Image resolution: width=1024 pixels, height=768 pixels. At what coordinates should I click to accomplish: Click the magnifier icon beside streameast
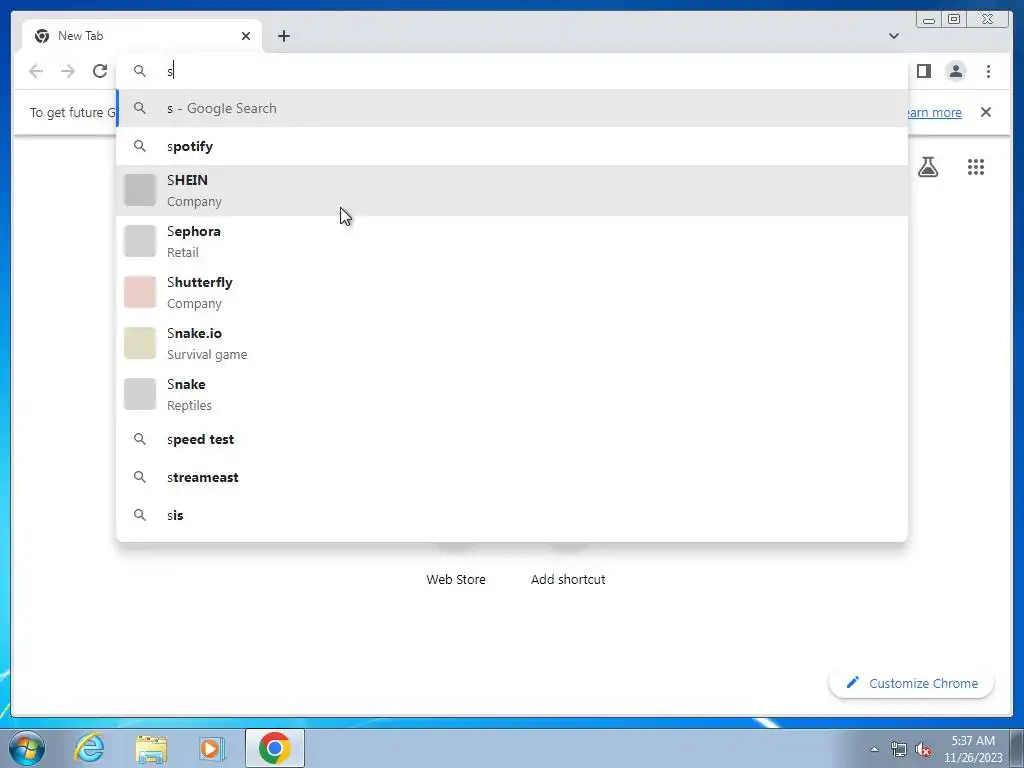coord(140,477)
